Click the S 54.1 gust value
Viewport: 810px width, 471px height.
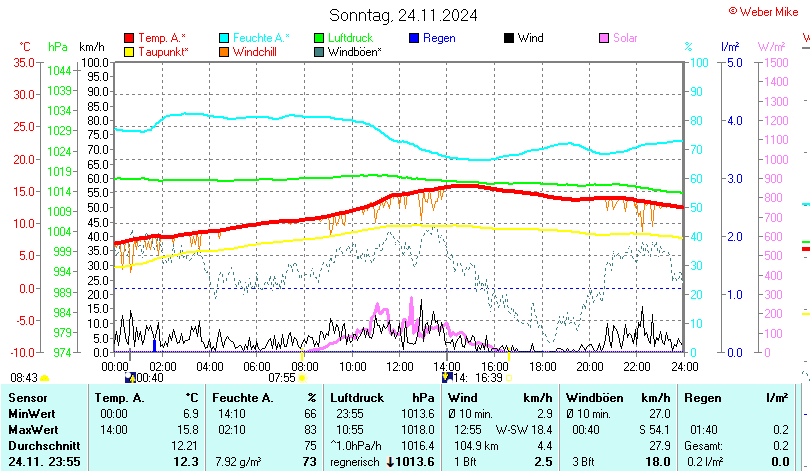click(x=654, y=430)
